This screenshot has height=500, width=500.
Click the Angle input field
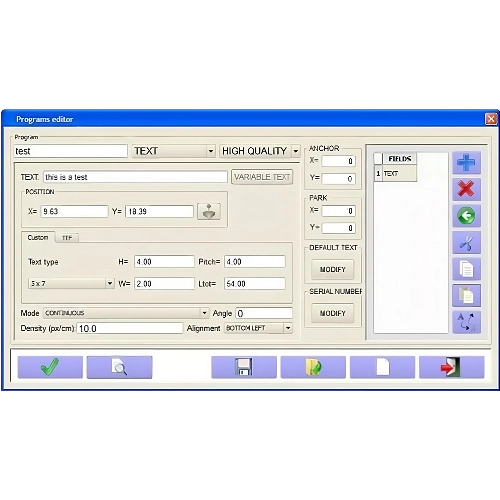point(264,313)
